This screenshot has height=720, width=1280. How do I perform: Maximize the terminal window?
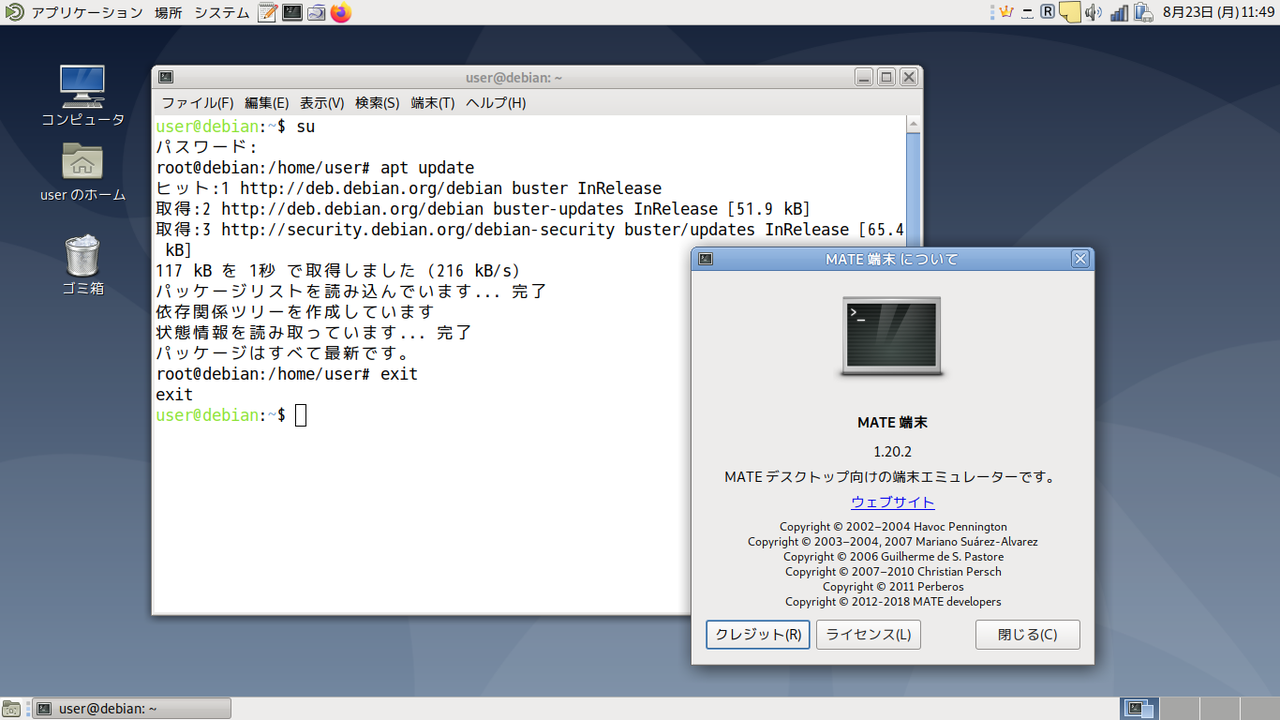click(886, 77)
